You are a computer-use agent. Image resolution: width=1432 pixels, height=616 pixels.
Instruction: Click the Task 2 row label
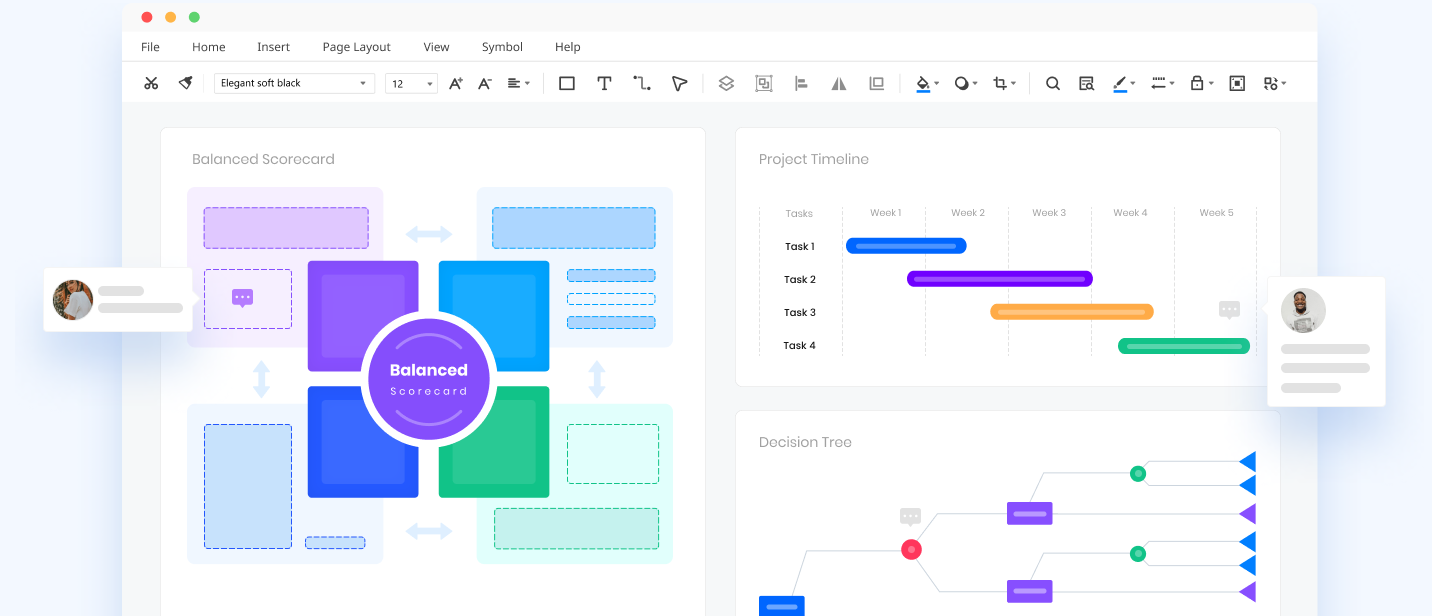click(x=800, y=279)
